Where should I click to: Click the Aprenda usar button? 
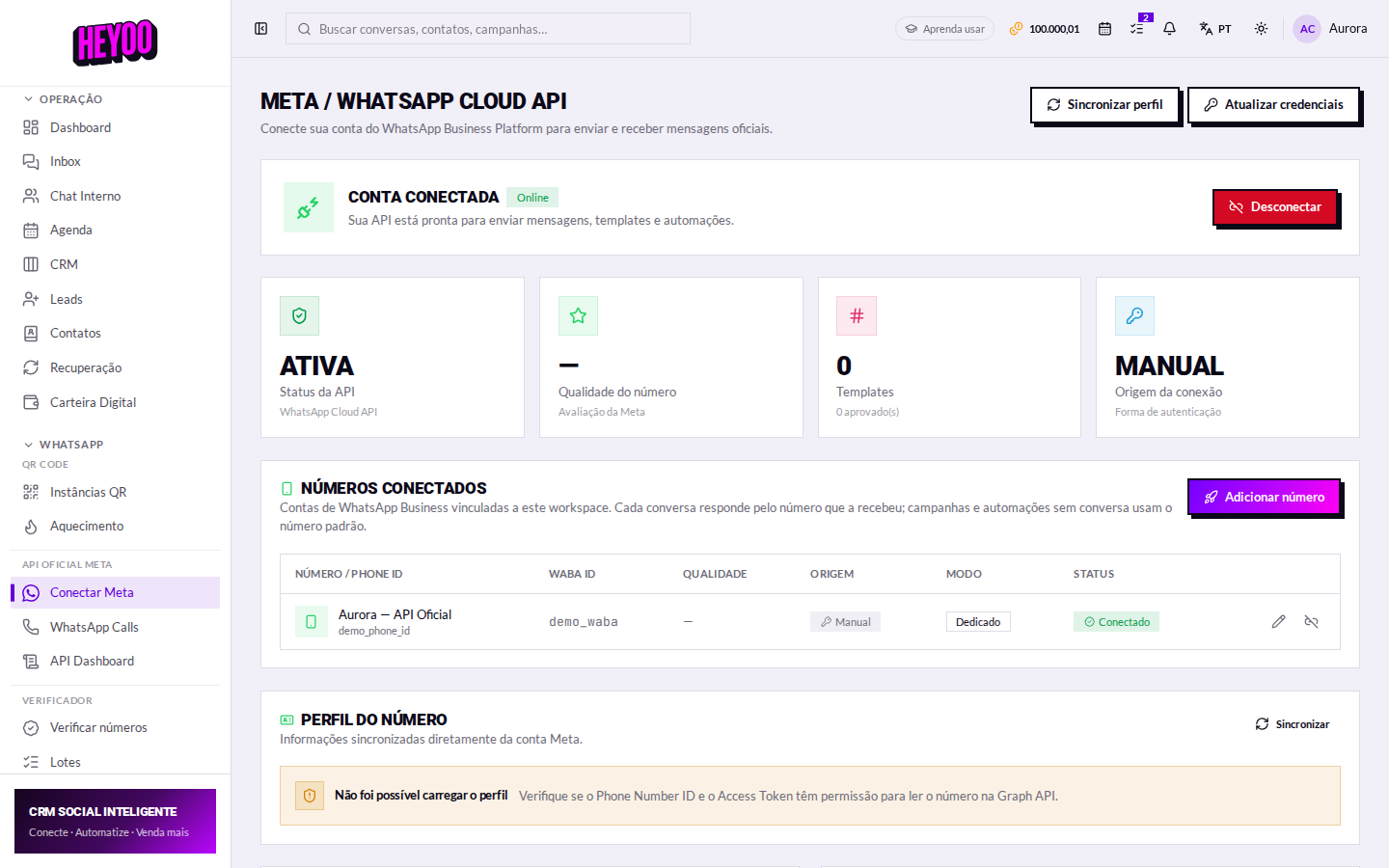944,29
